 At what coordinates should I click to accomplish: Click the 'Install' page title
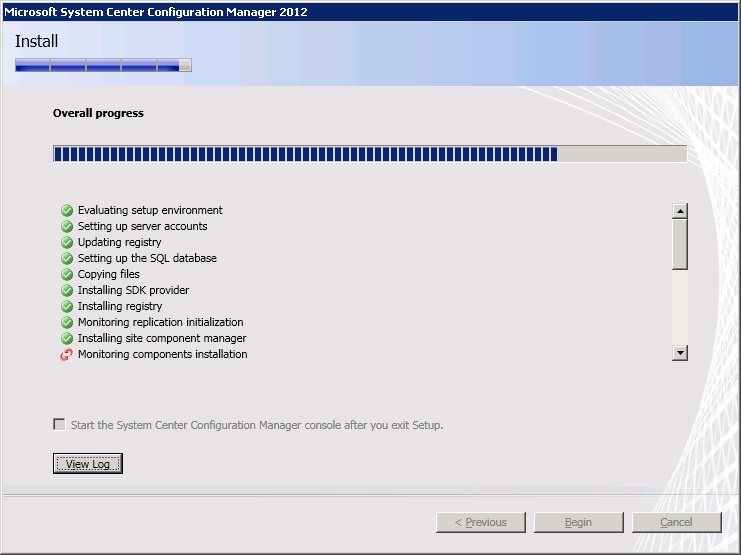(36, 42)
